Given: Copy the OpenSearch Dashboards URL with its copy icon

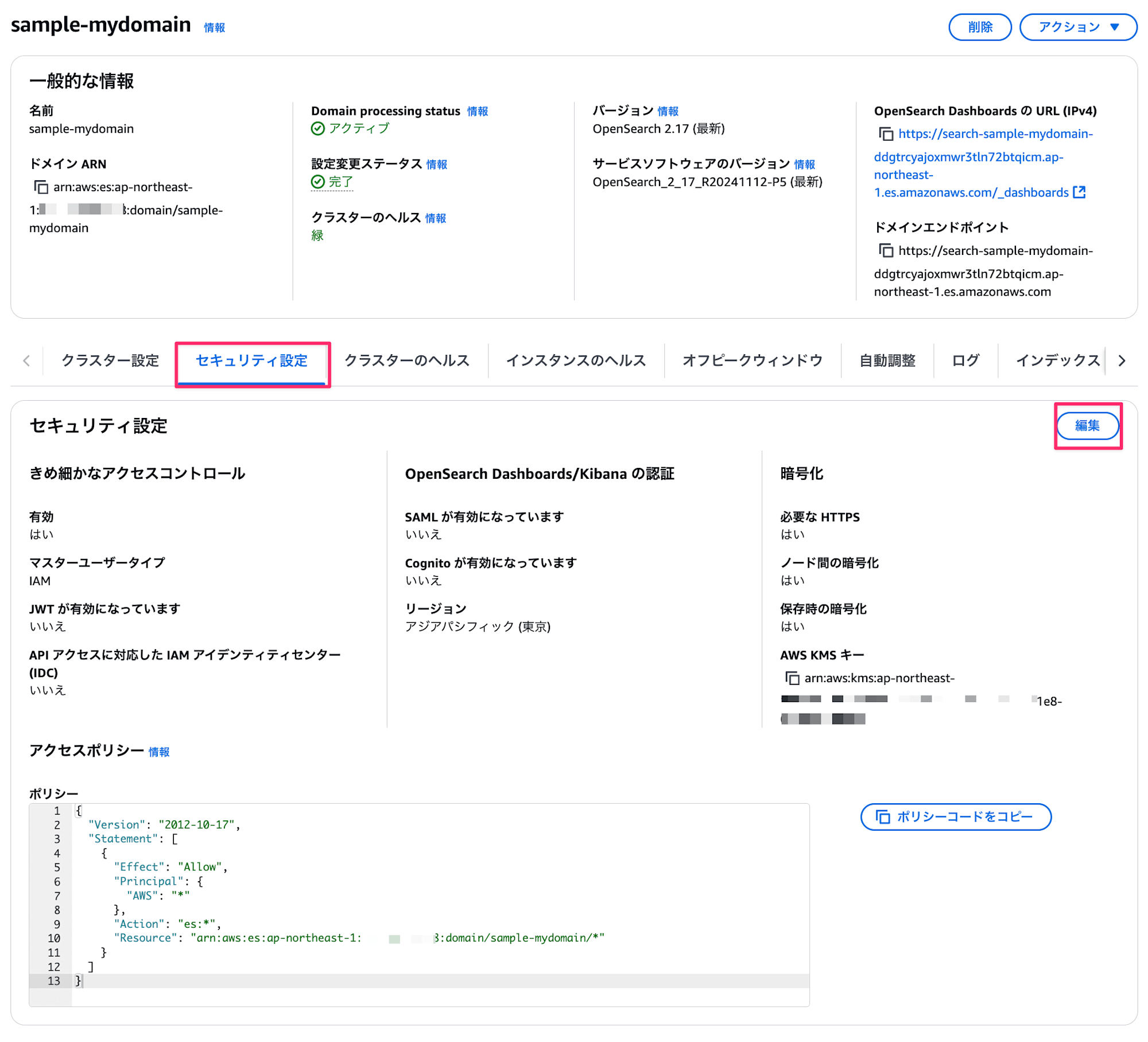Looking at the screenshot, I should [x=886, y=134].
